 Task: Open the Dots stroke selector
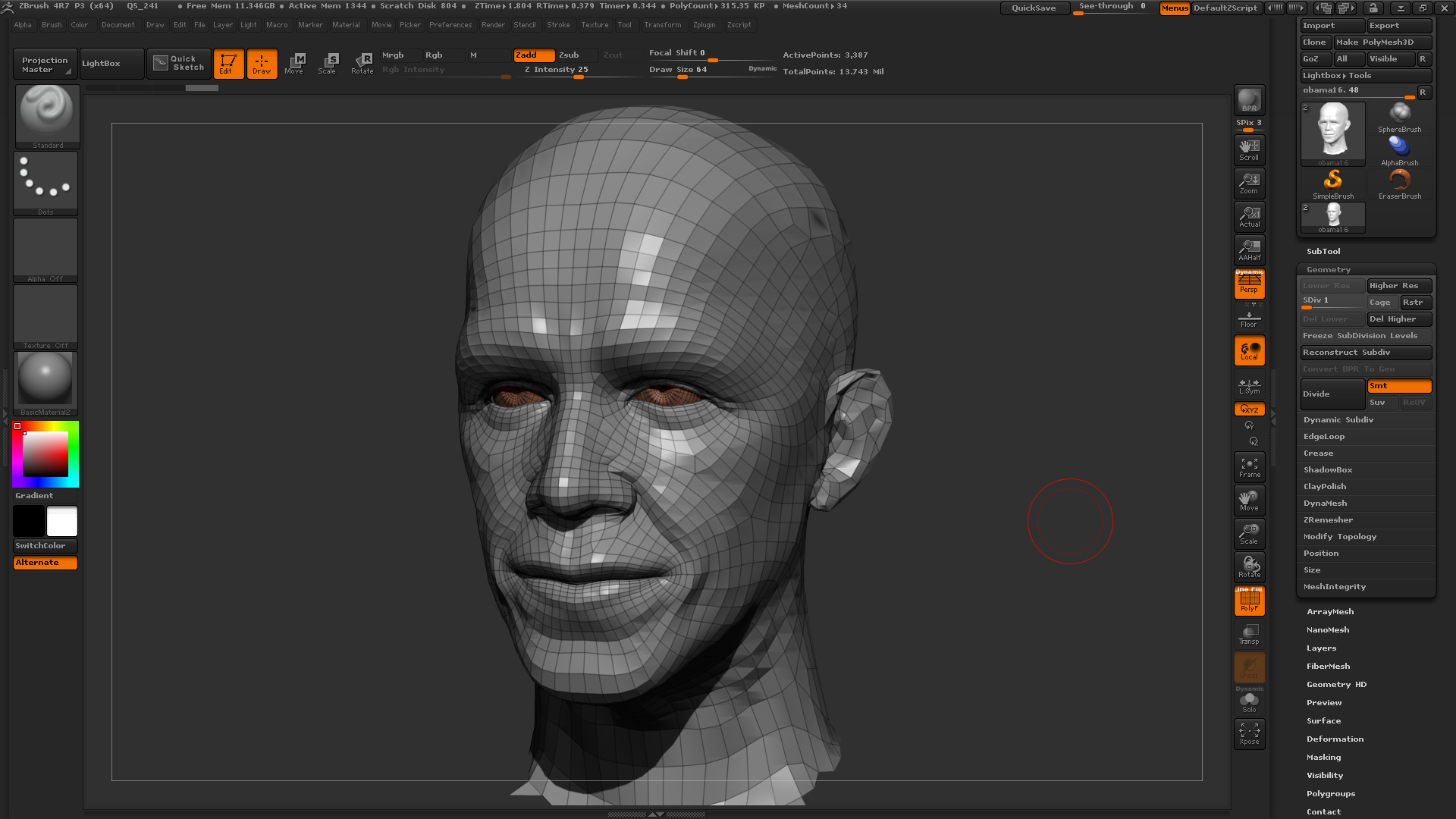tap(45, 184)
